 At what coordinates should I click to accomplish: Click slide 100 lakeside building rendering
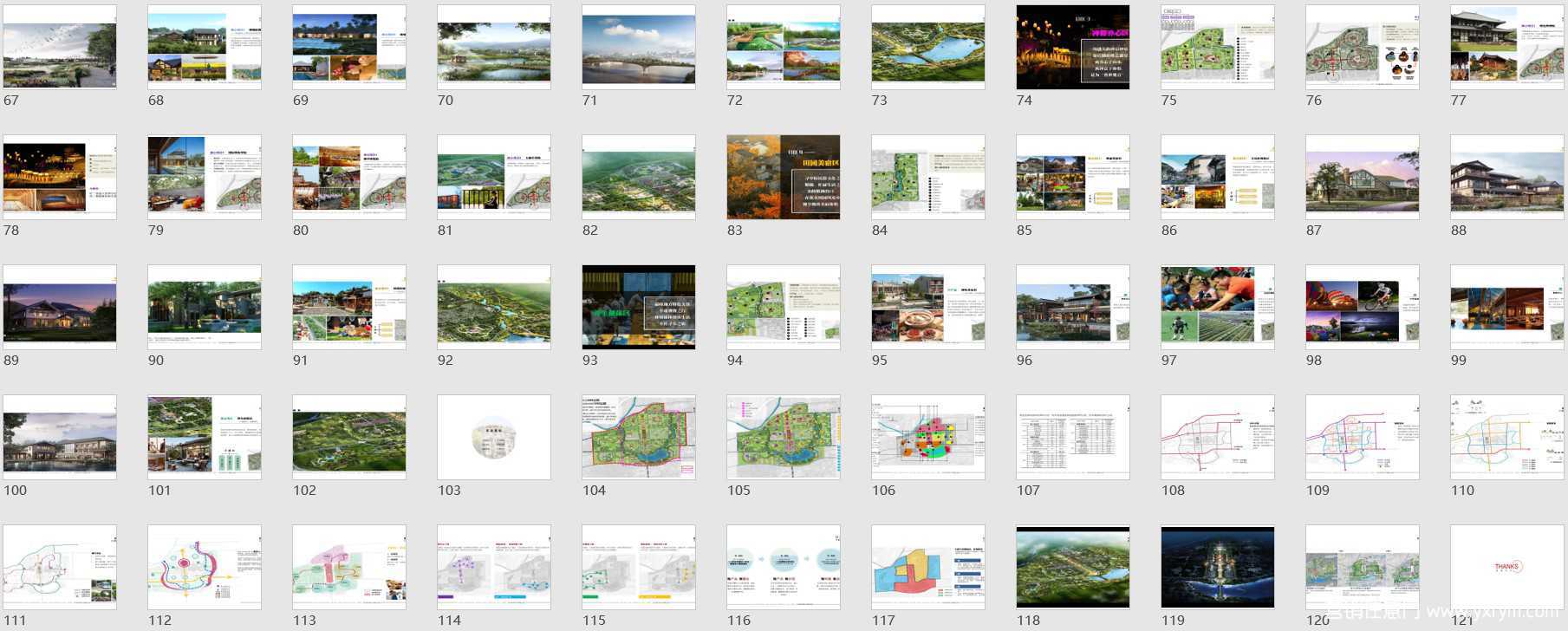(60, 437)
